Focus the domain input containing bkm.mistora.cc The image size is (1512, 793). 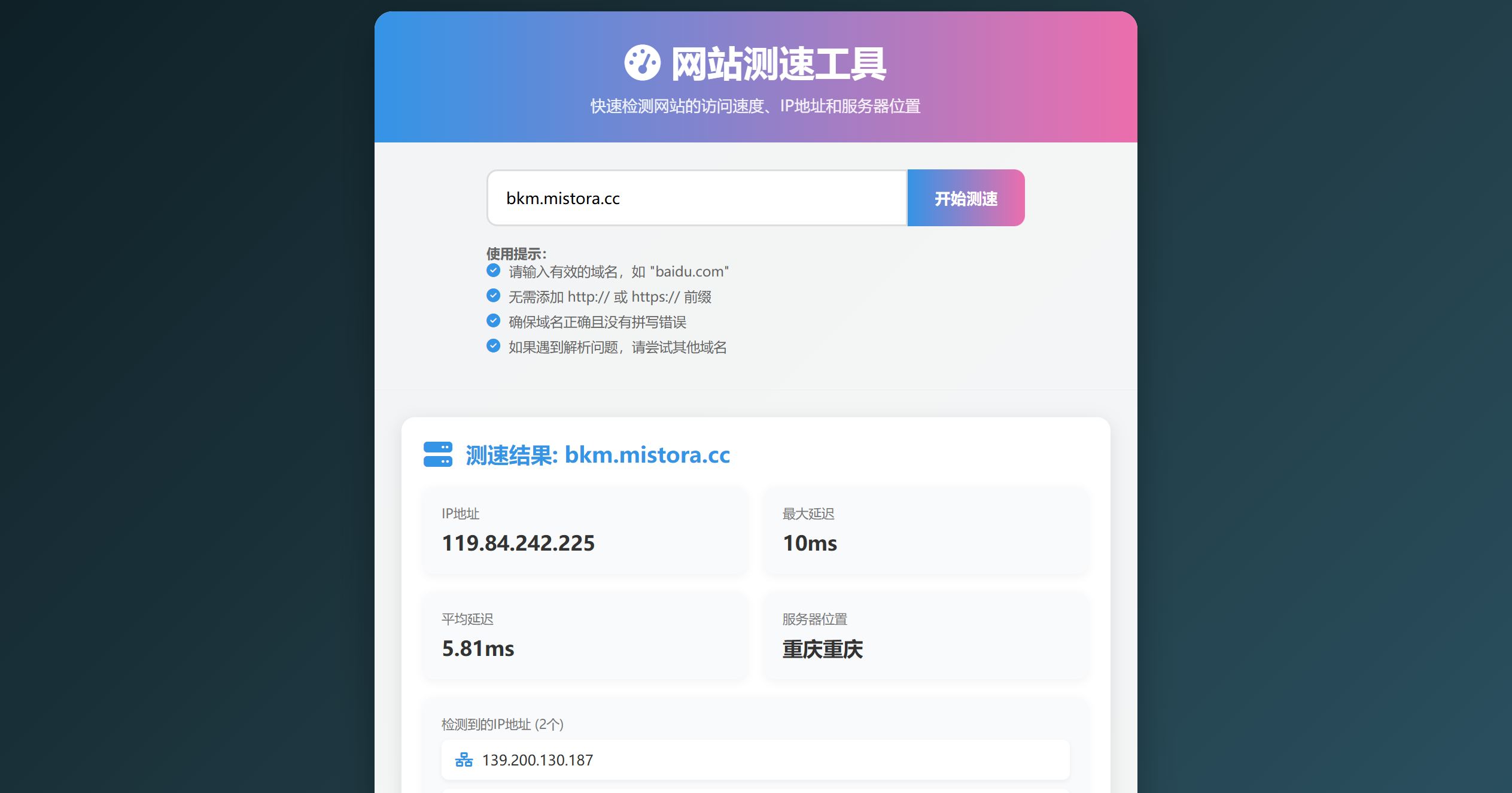coord(697,198)
